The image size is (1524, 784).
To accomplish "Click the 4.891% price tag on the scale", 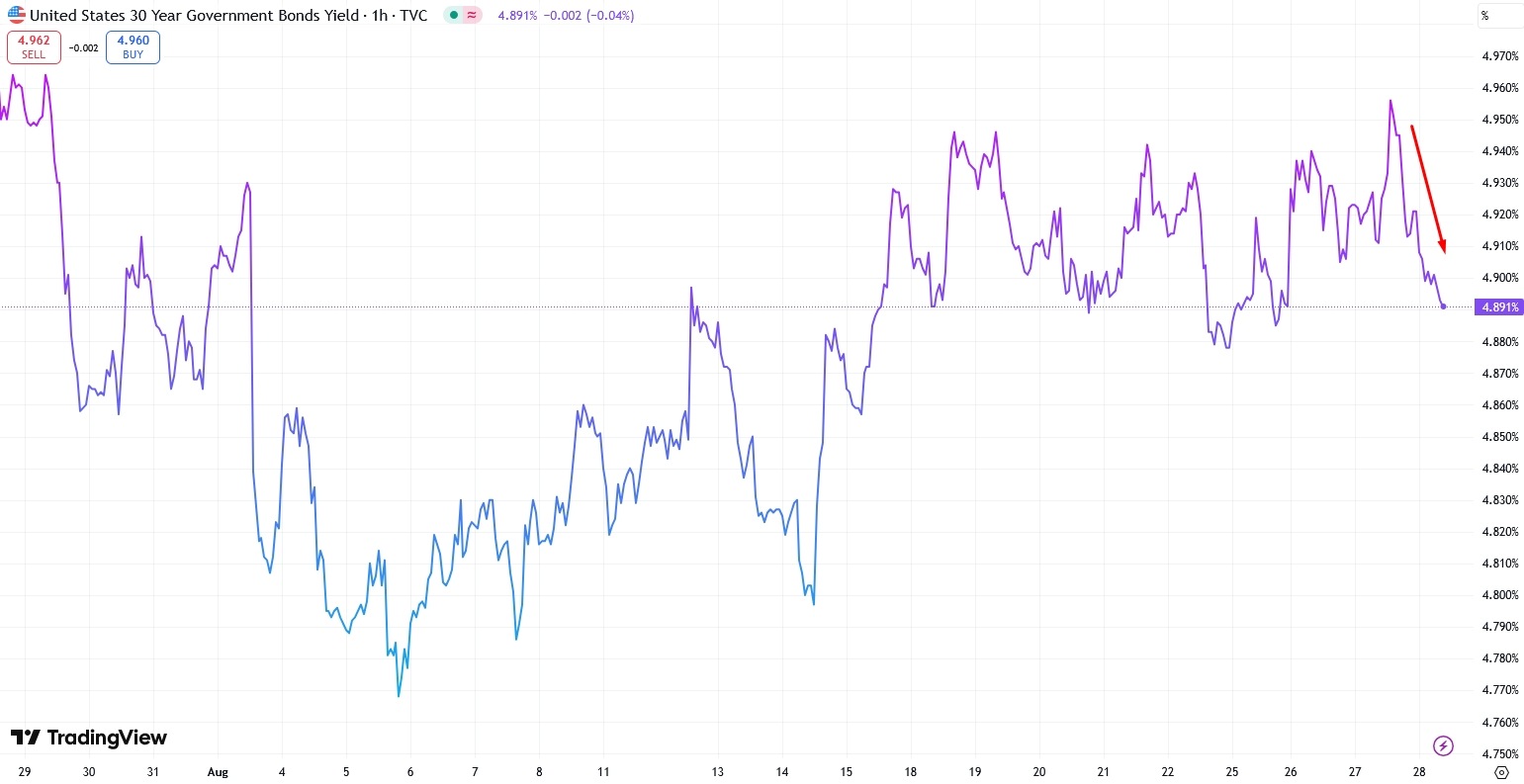I will point(1498,306).
